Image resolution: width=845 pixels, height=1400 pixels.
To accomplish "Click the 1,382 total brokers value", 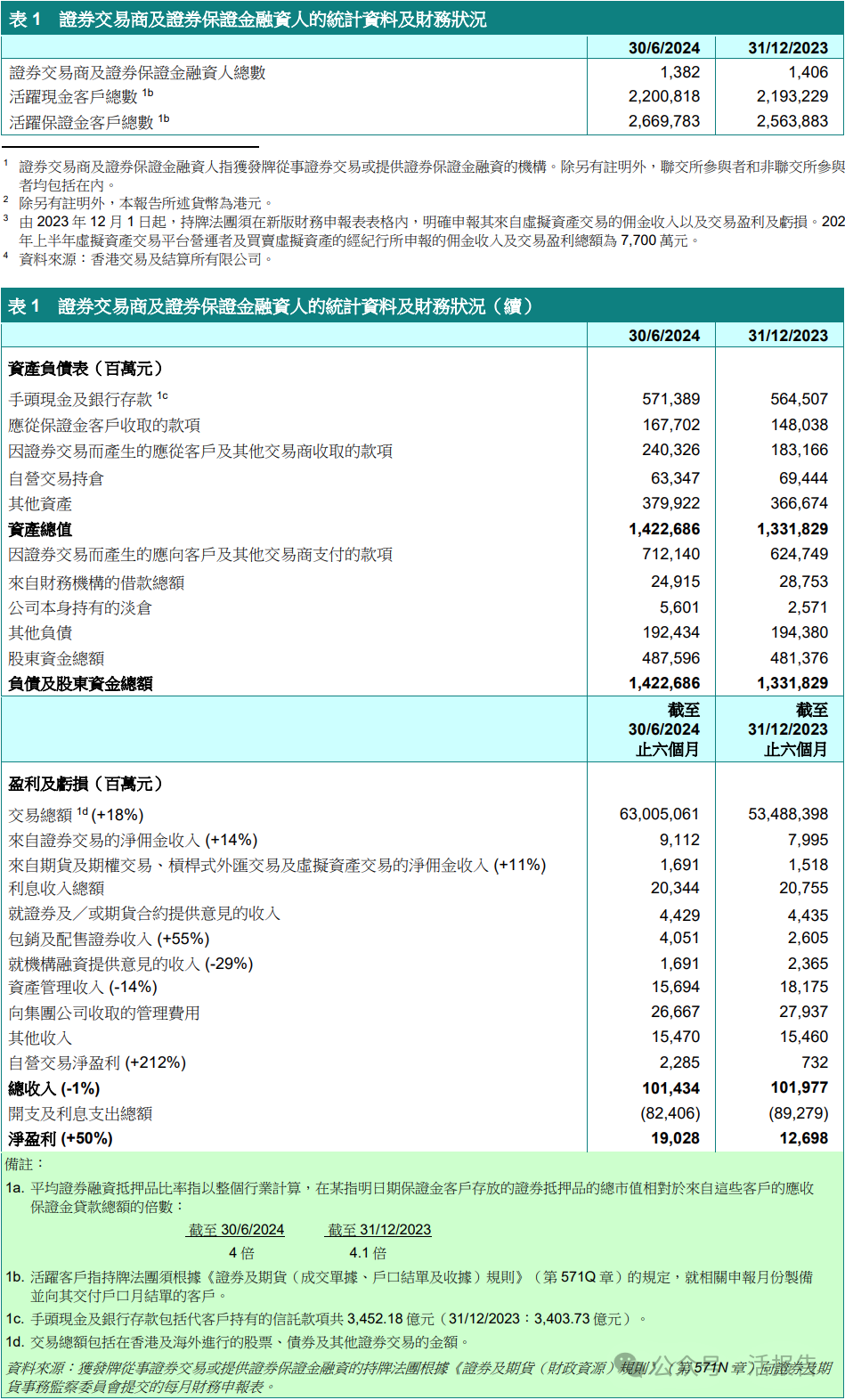I will coord(679,72).
